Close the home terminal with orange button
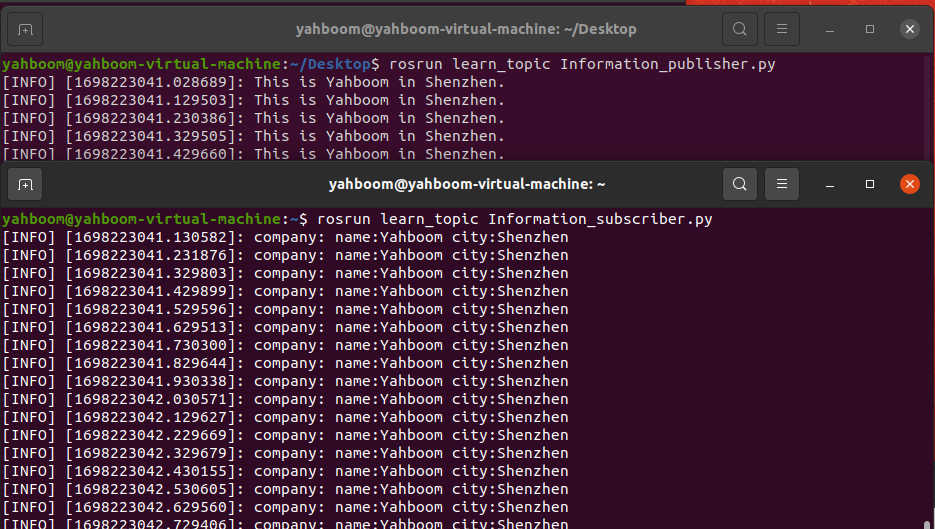The width and height of the screenshot is (935, 529). 910,184
